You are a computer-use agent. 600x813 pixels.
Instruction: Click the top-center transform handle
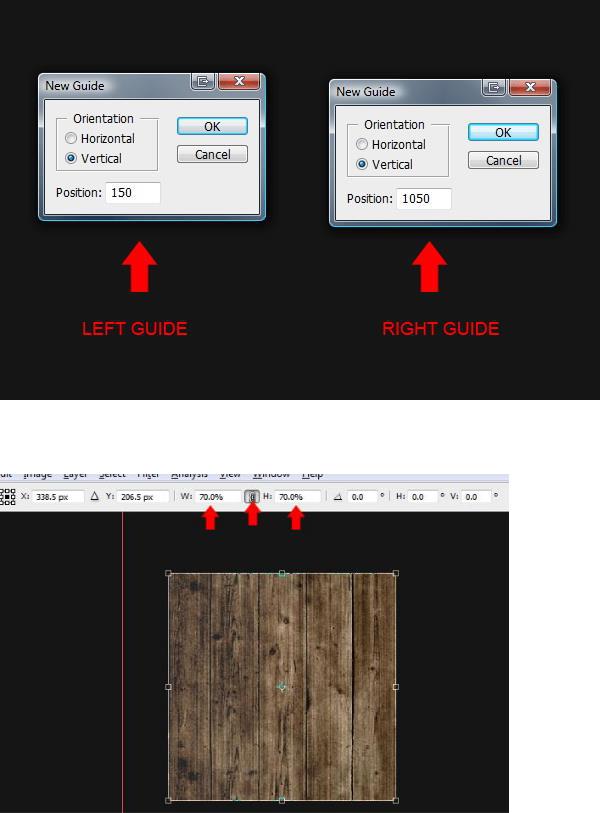point(282,573)
